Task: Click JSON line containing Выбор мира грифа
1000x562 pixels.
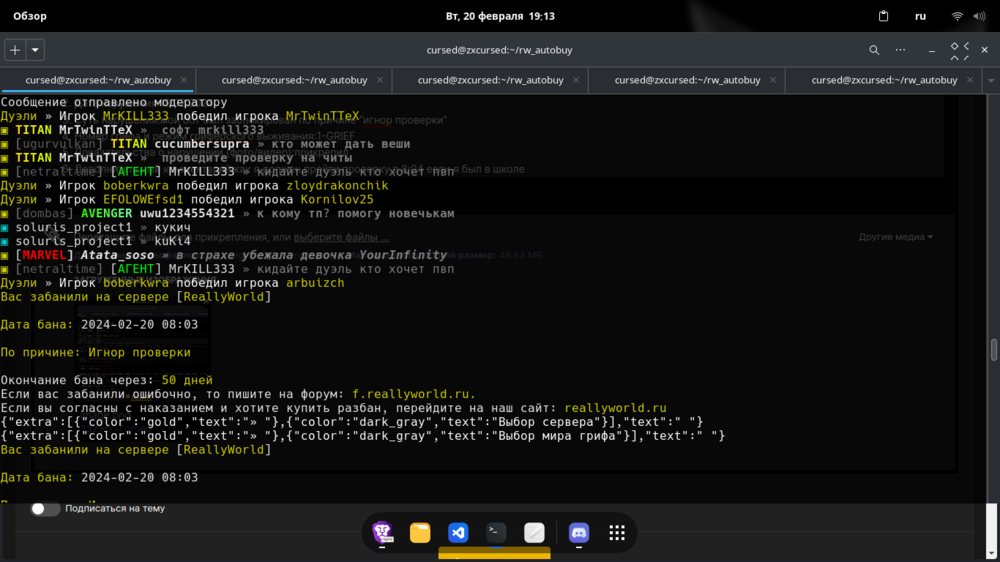Action: coord(363,436)
